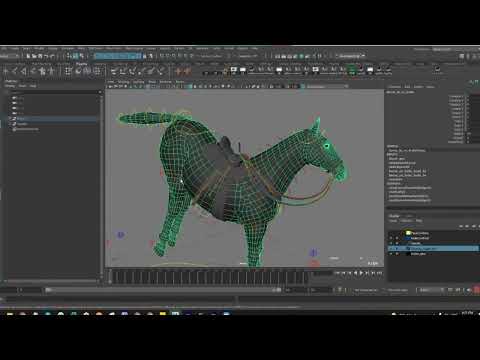Open the Show menu of the viewport panel

point(152,82)
